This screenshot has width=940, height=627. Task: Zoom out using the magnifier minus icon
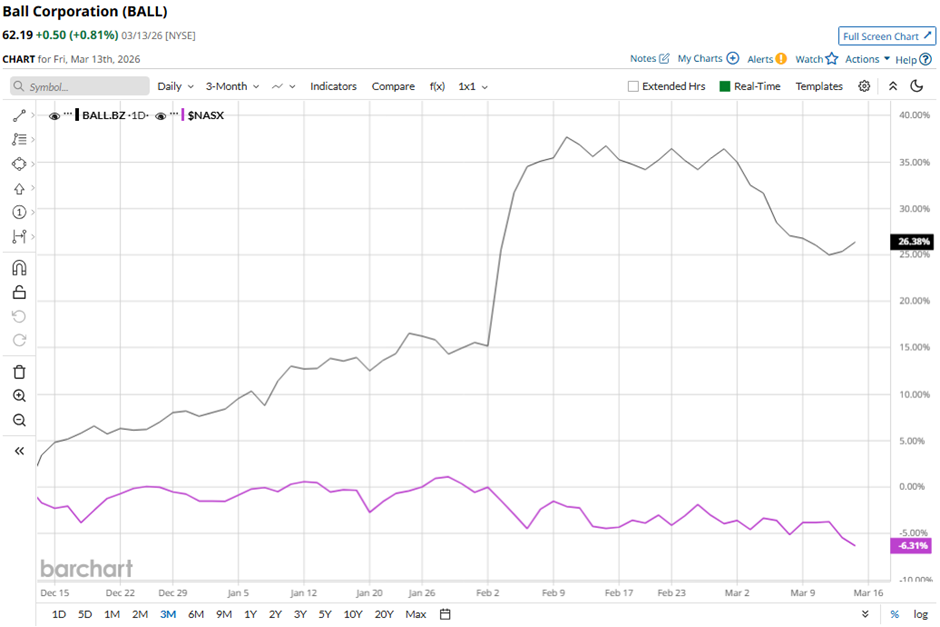coord(18,420)
